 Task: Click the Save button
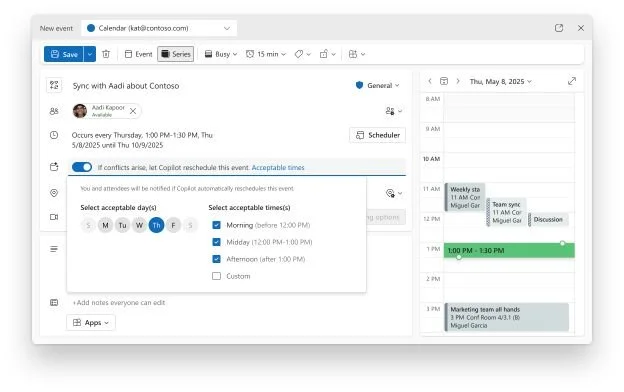[x=64, y=54]
